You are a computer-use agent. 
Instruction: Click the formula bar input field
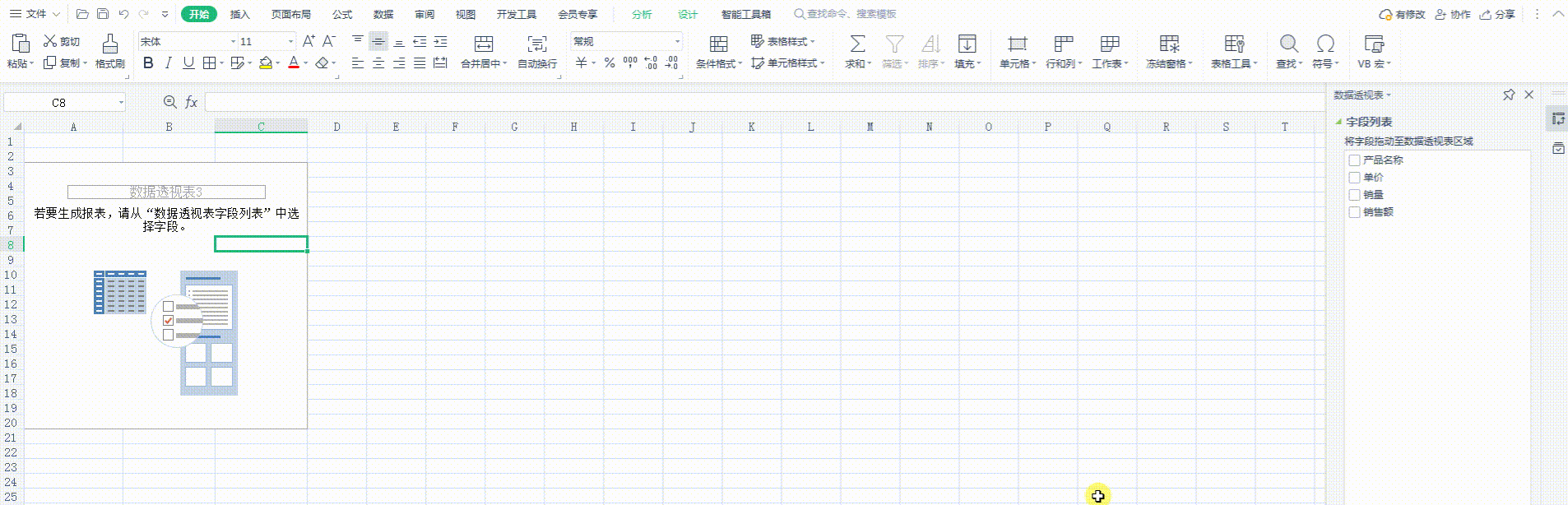click(x=740, y=102)
